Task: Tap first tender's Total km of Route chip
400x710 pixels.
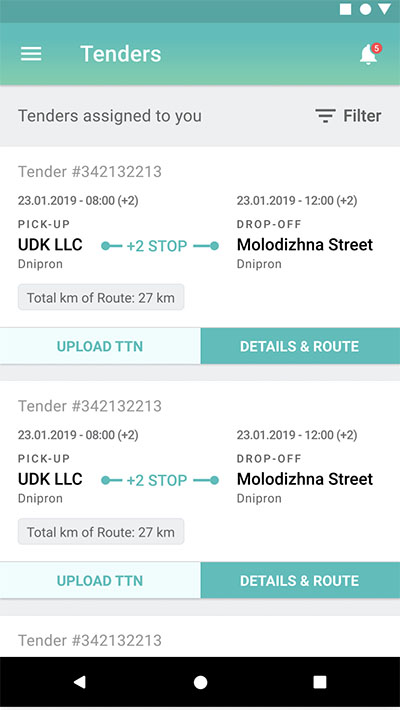Action: click(101, 297)
